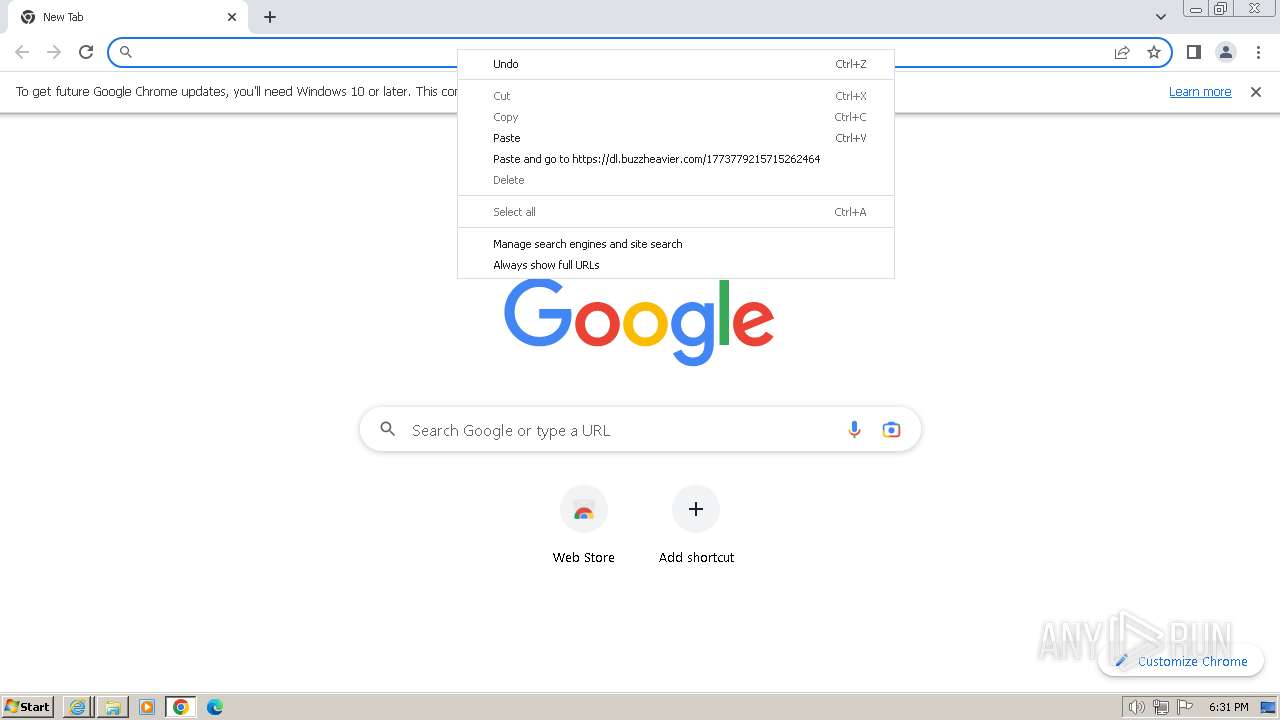This screenshot has height=720, width=1280.
Task: Choose Paste from the context menu
Action: (x=676, y=138)
